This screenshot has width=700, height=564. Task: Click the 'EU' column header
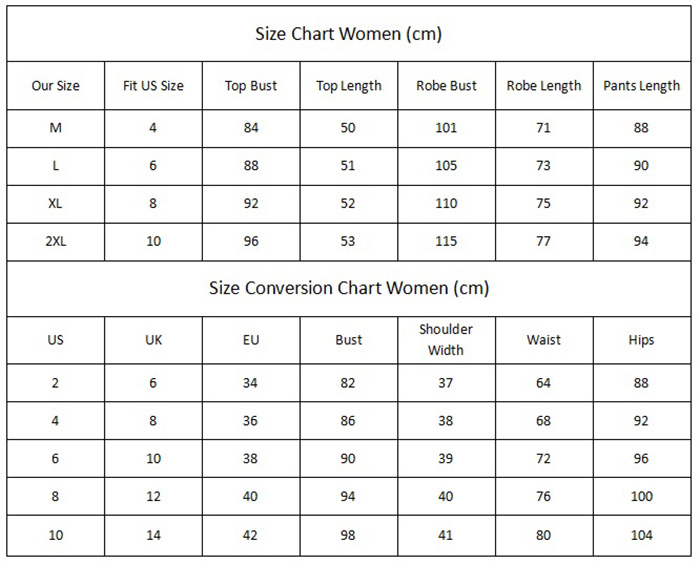pos(251,340)
